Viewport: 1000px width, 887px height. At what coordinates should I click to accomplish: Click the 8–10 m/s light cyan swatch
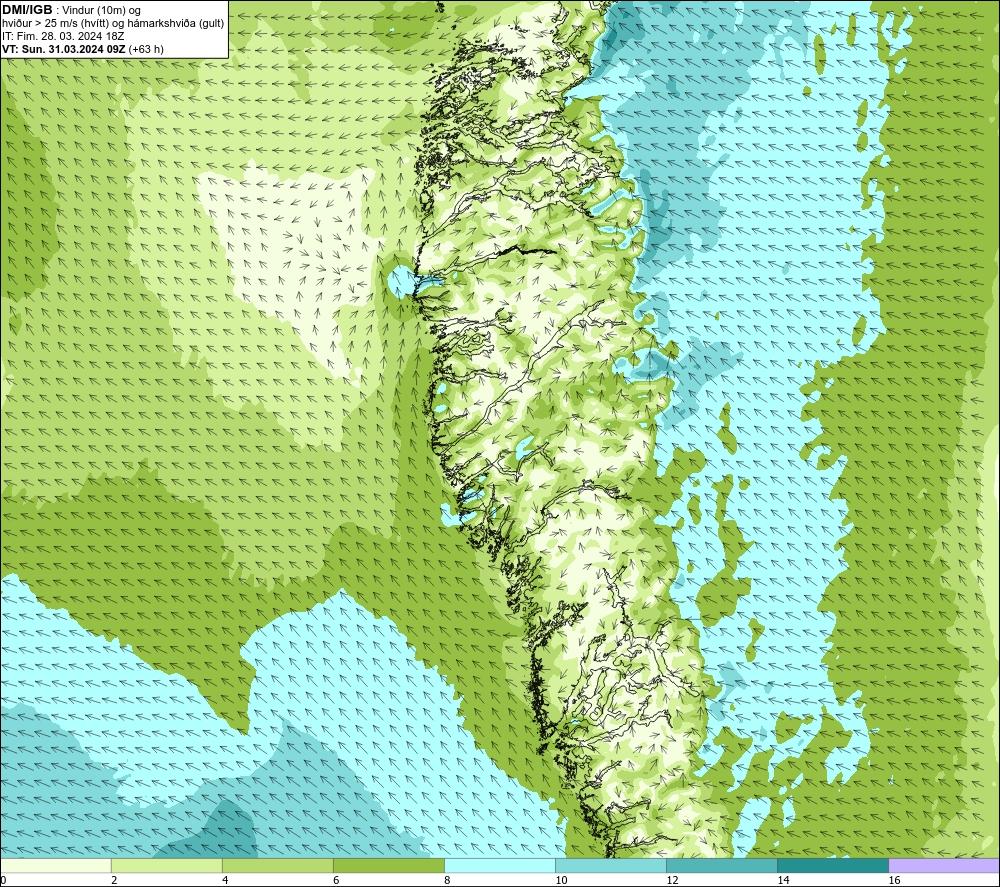click(500, 865)
